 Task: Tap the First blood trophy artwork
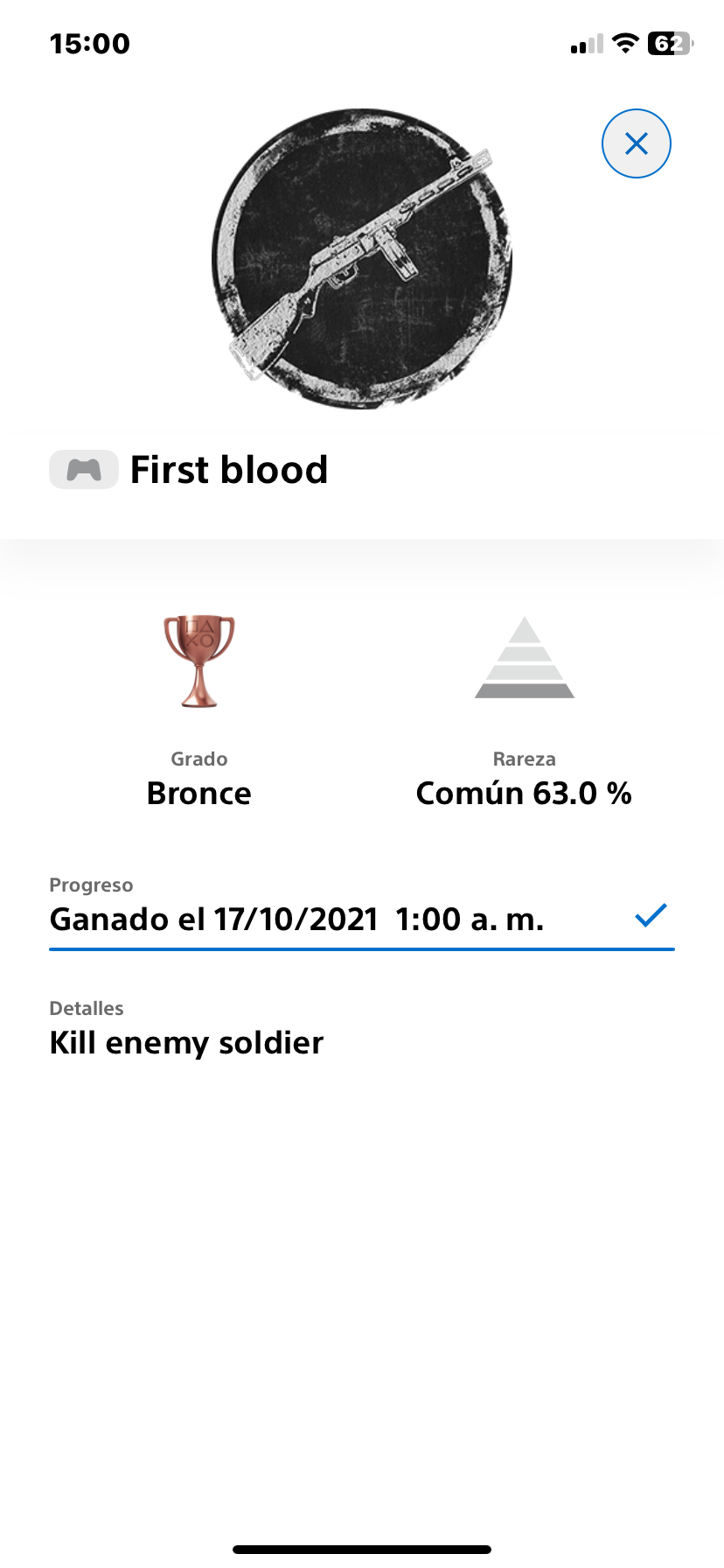point(362,259)
